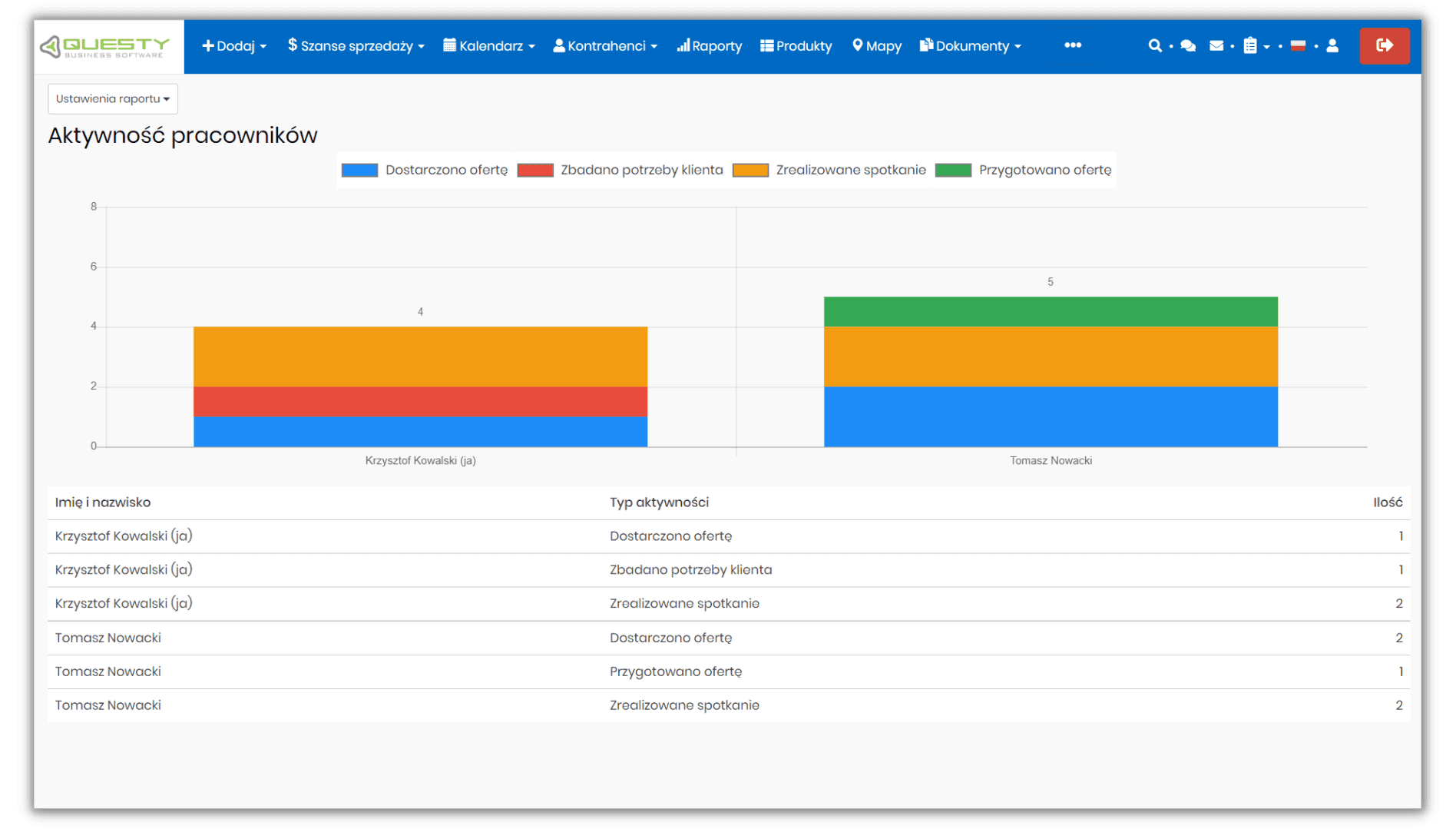Screen dimensions: 1456x829
Task: Select Krzysztof Kowalski name in Zbadano potrzeby row
Action: point(124,570)
